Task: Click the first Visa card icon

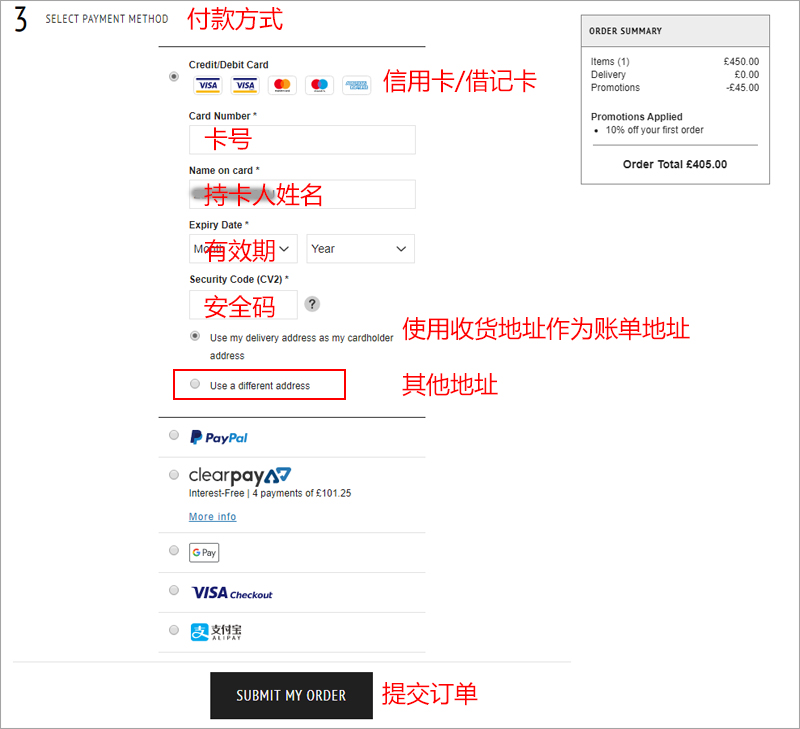Action: 208,85
